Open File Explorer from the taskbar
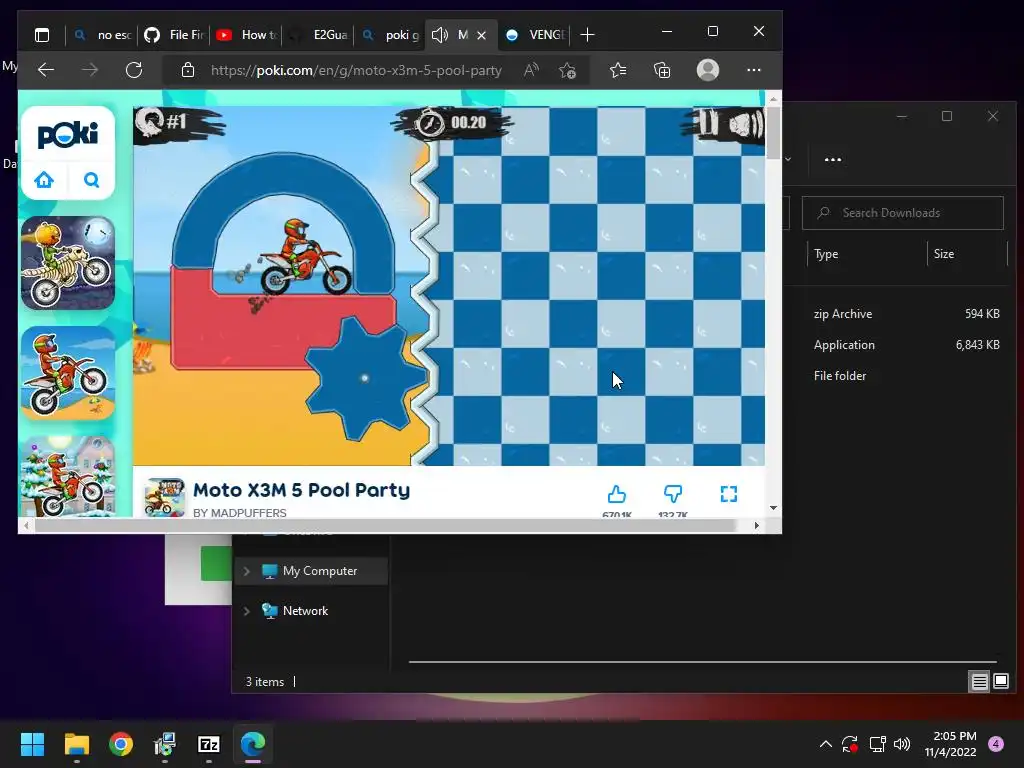The height and width of the screenshot is (768, 1024). [x=76, y=744]
